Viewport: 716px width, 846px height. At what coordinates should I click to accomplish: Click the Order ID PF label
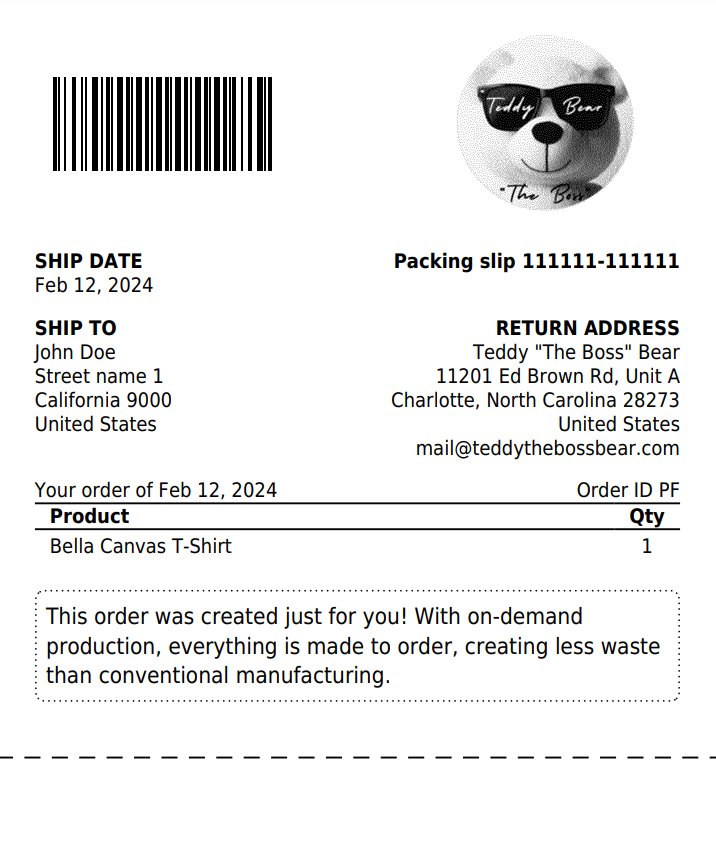click(628, 490)
